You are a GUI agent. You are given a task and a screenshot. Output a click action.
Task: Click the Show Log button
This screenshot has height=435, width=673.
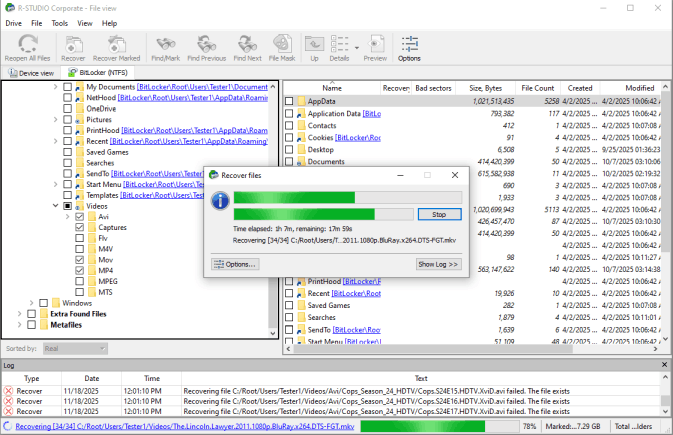438,264
